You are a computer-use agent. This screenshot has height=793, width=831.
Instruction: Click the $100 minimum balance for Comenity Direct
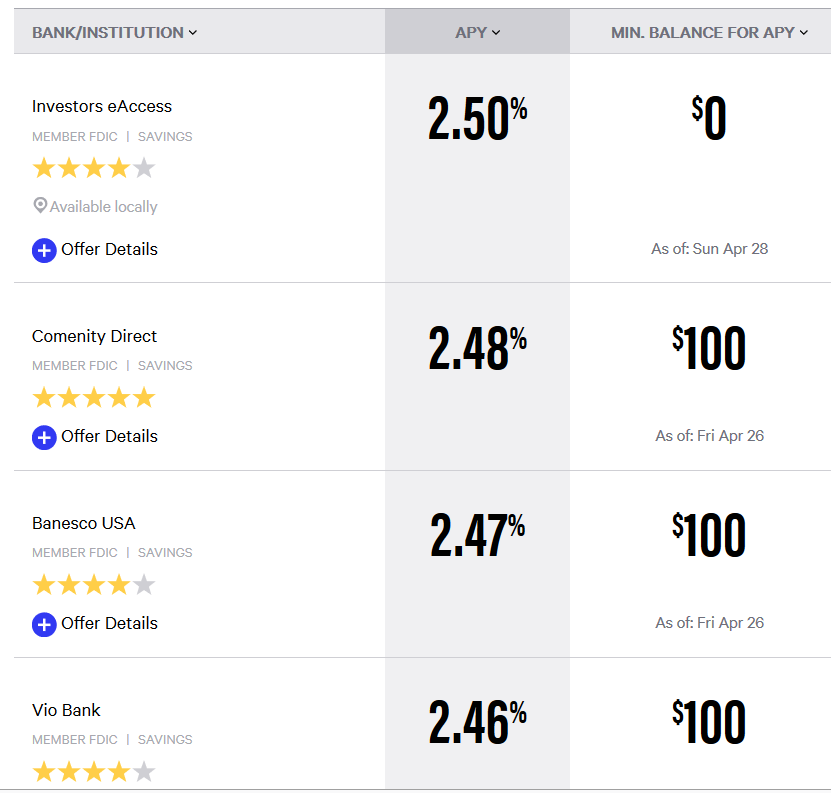709,349
